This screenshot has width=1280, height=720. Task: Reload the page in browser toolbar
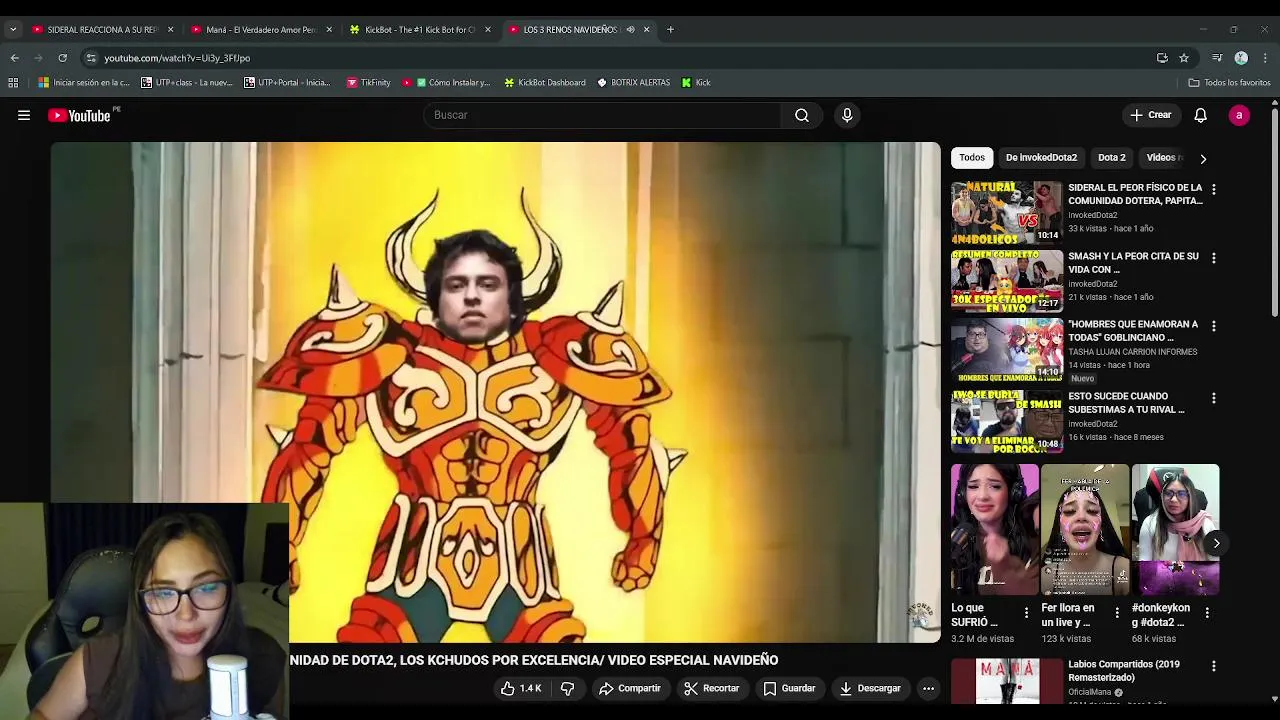pos(62,58)
